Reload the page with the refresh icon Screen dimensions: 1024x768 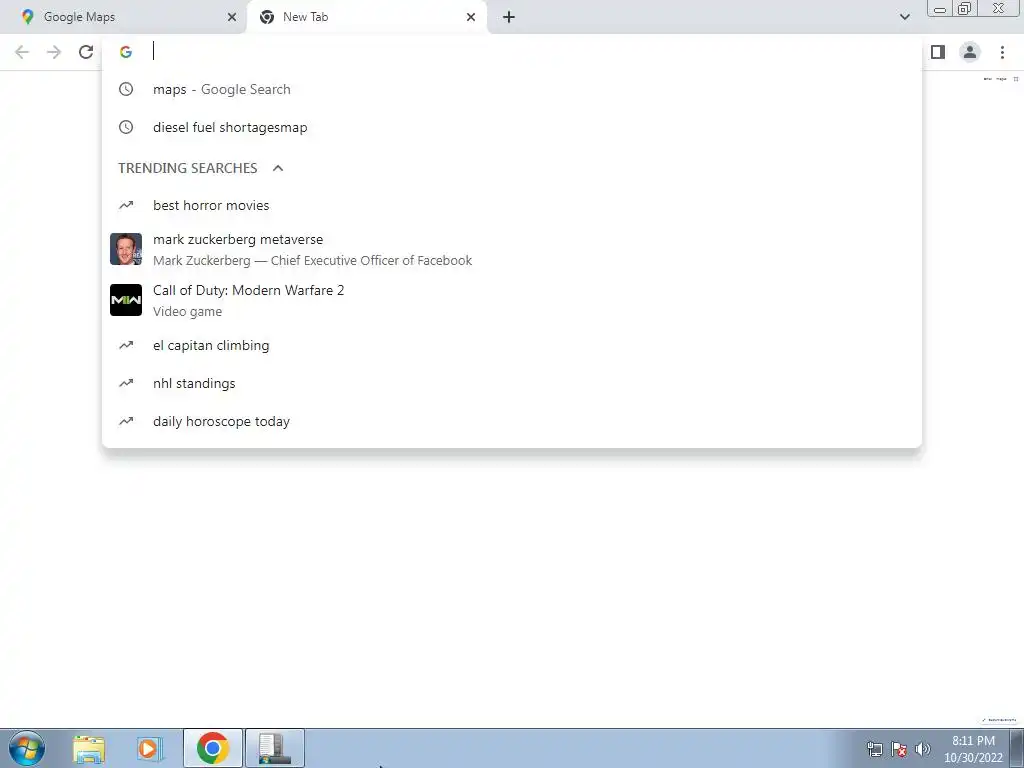[x=86, y=52]
